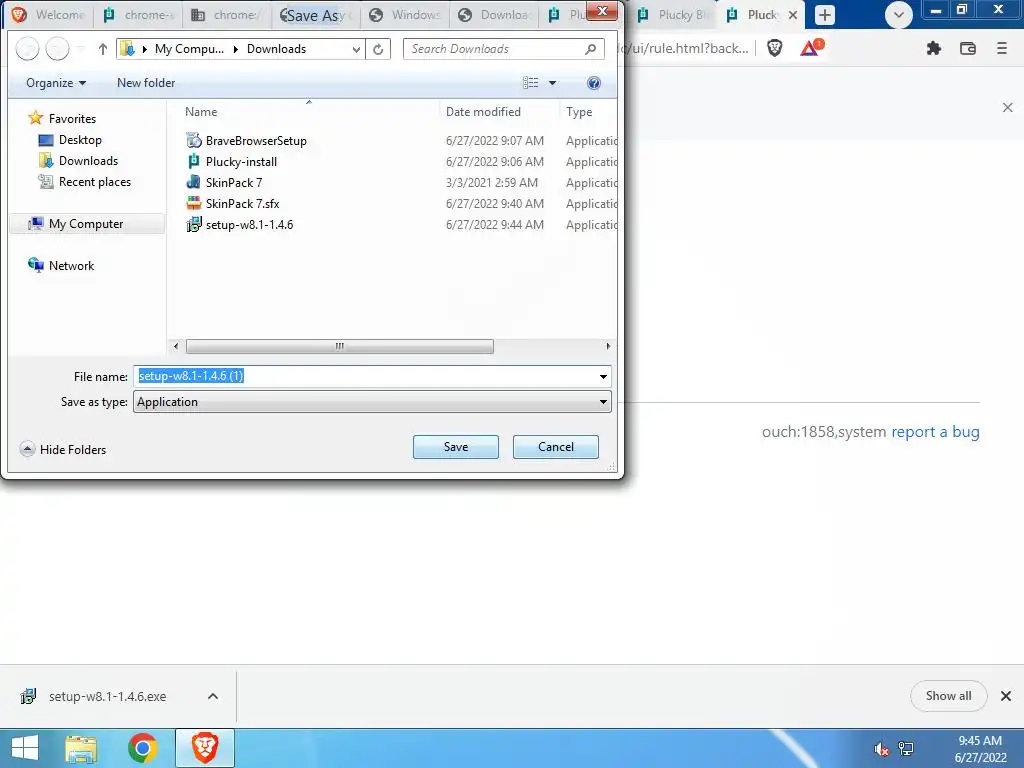
Task: Open the Save as type combo box
Action: click(x=372, y=402)
